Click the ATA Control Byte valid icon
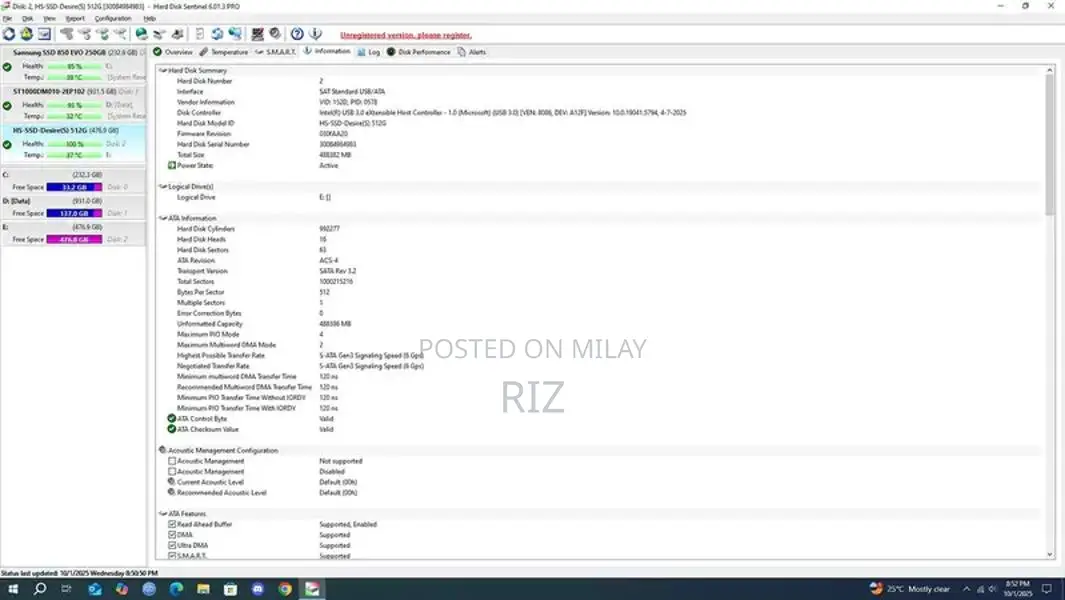 [172, 419]
